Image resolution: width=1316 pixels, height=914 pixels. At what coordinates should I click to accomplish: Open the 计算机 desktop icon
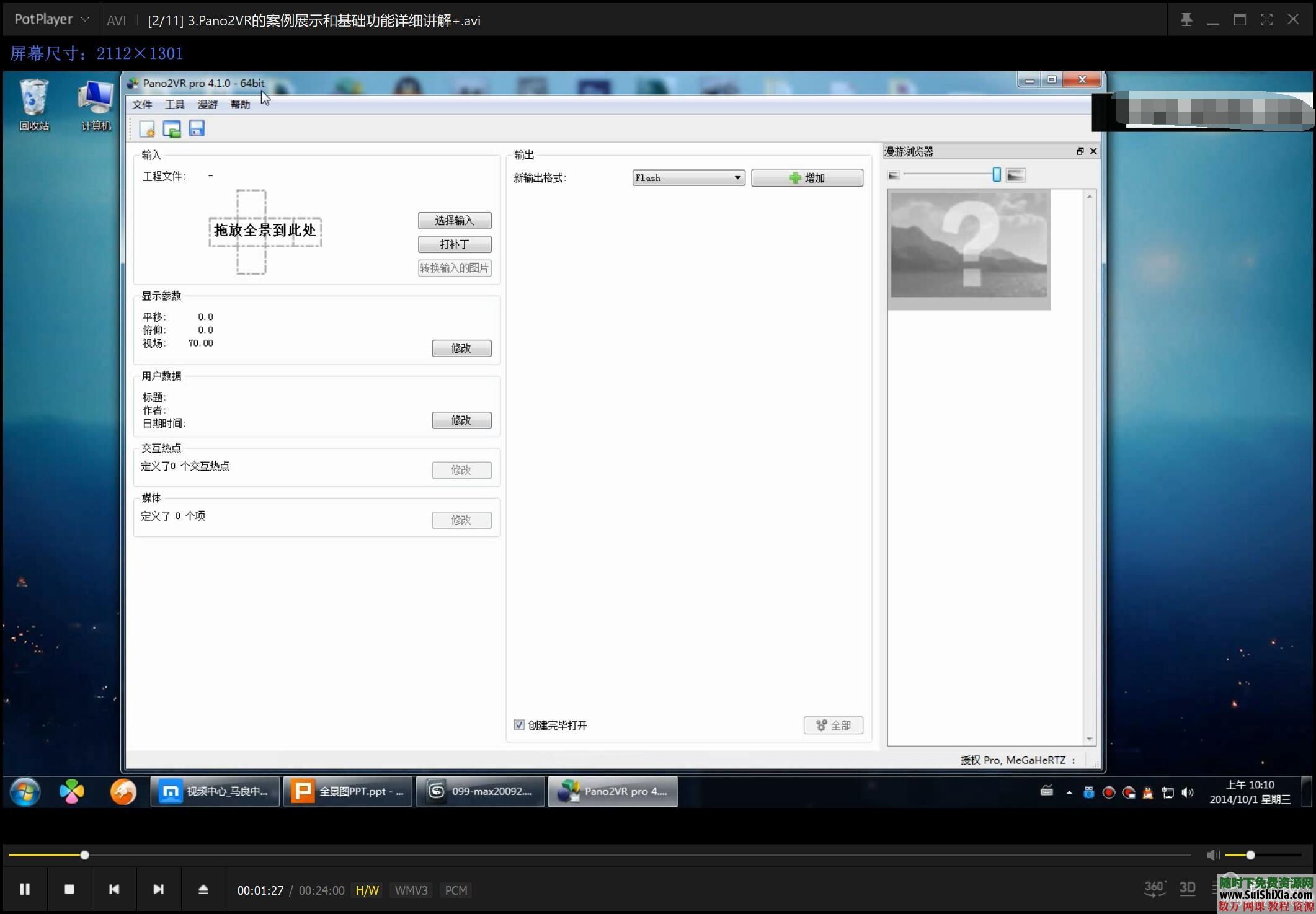tap(96, 105)
